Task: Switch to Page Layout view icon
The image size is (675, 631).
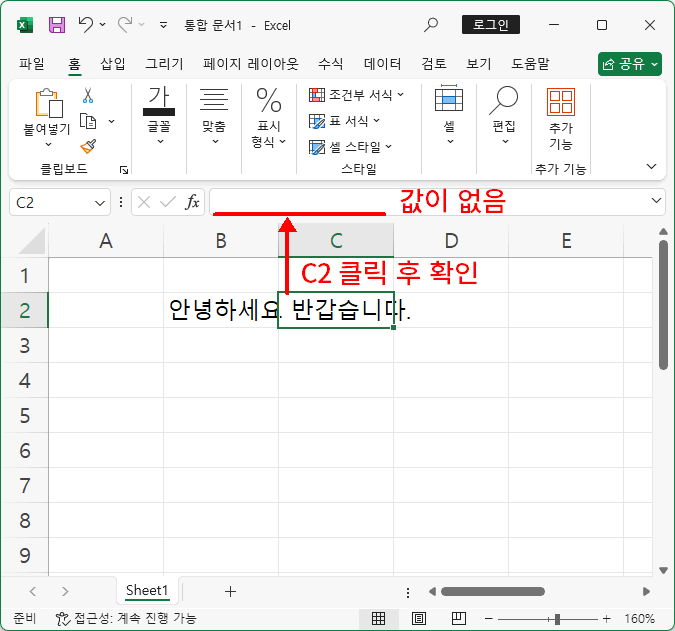Action: [418, 619]
